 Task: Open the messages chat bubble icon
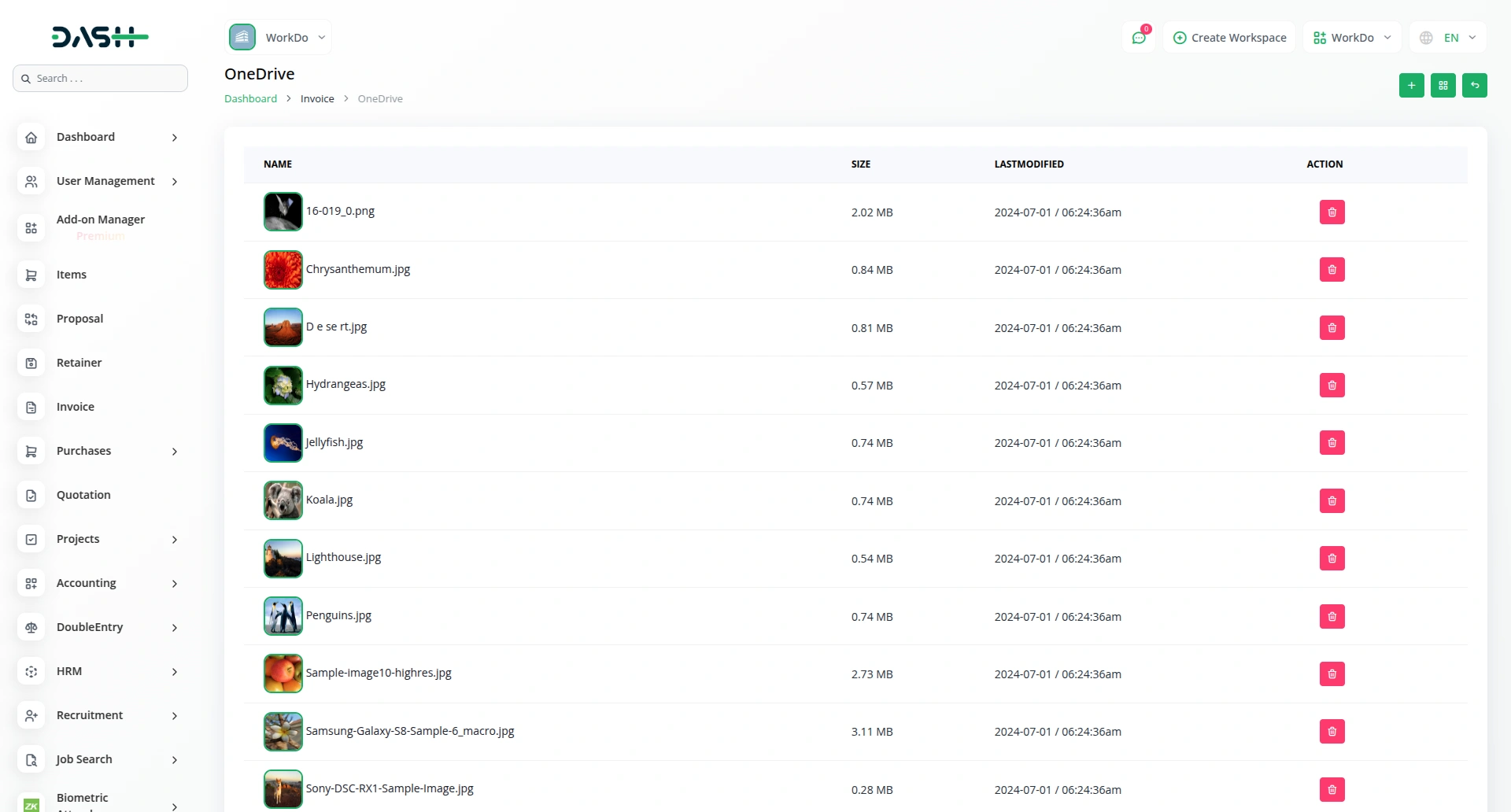pos(1139,37)
